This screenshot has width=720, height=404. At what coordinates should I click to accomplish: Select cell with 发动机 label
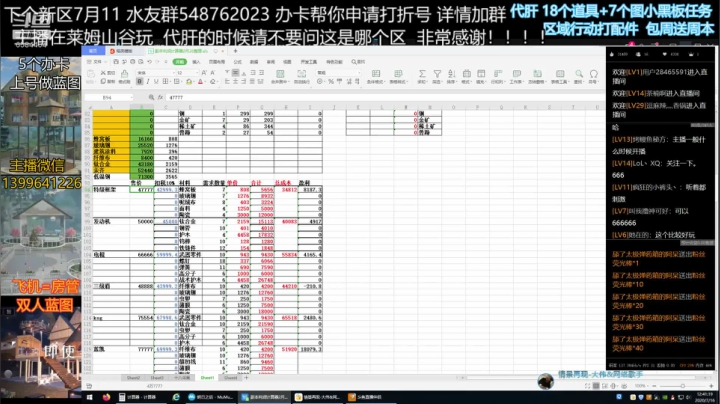point(111,222)
